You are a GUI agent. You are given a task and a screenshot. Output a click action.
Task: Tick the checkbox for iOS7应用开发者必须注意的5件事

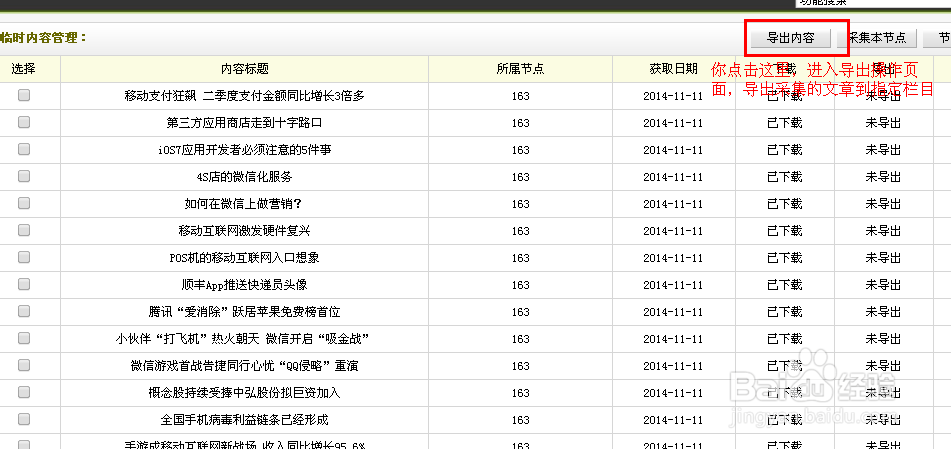[24, 149]
